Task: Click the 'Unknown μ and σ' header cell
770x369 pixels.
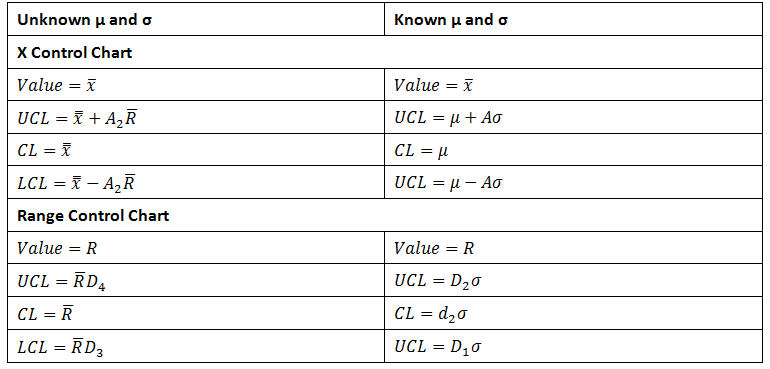Action: point(196,20)
